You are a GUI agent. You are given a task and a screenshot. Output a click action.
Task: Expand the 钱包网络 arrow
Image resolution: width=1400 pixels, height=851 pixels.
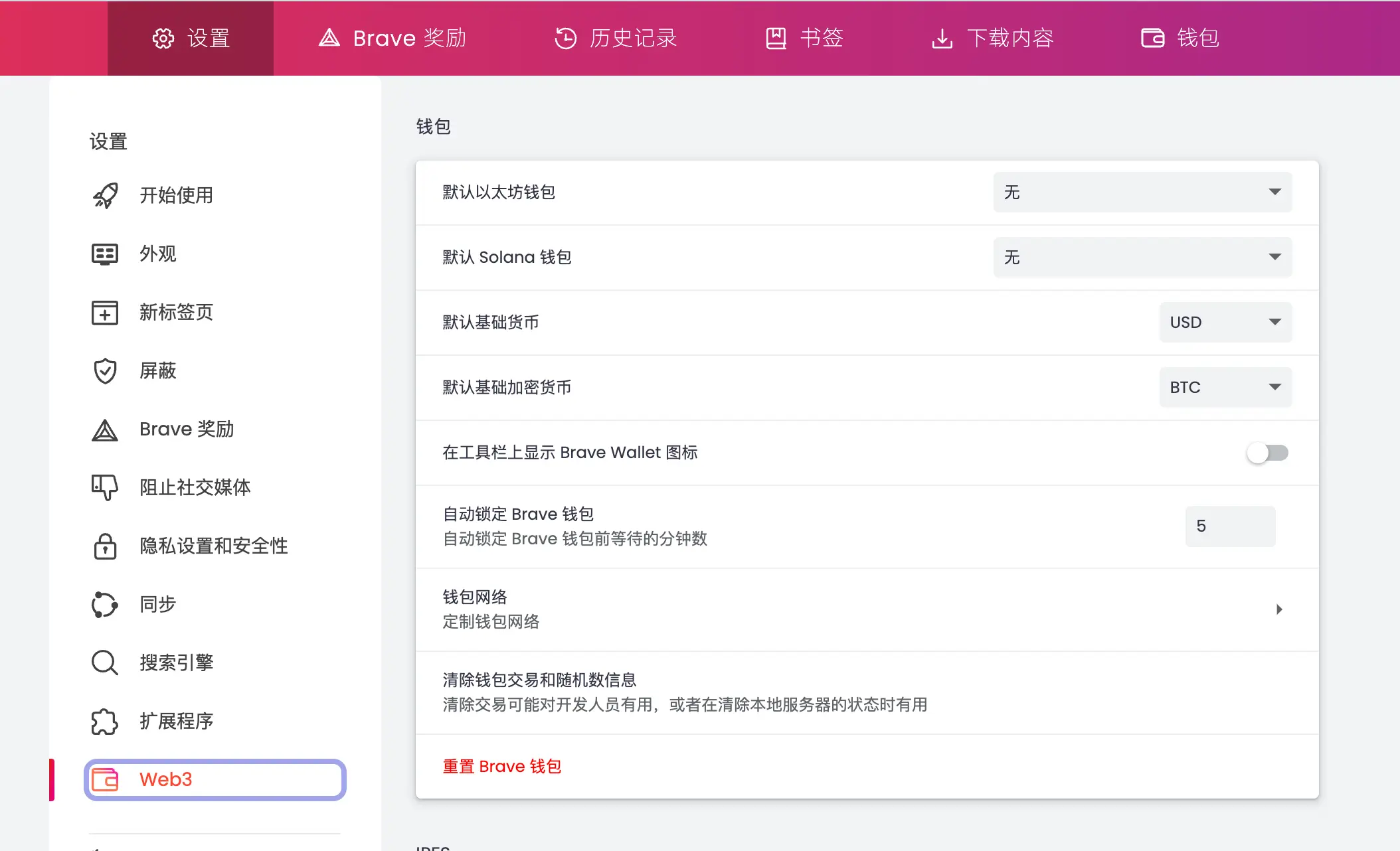coord(1279,609)
